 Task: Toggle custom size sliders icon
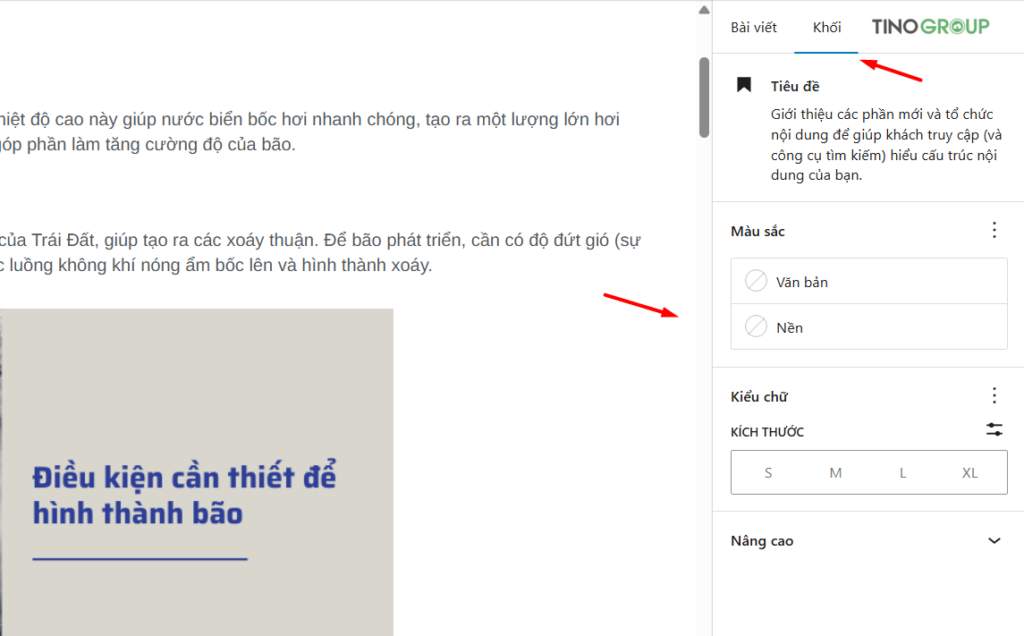994,430
